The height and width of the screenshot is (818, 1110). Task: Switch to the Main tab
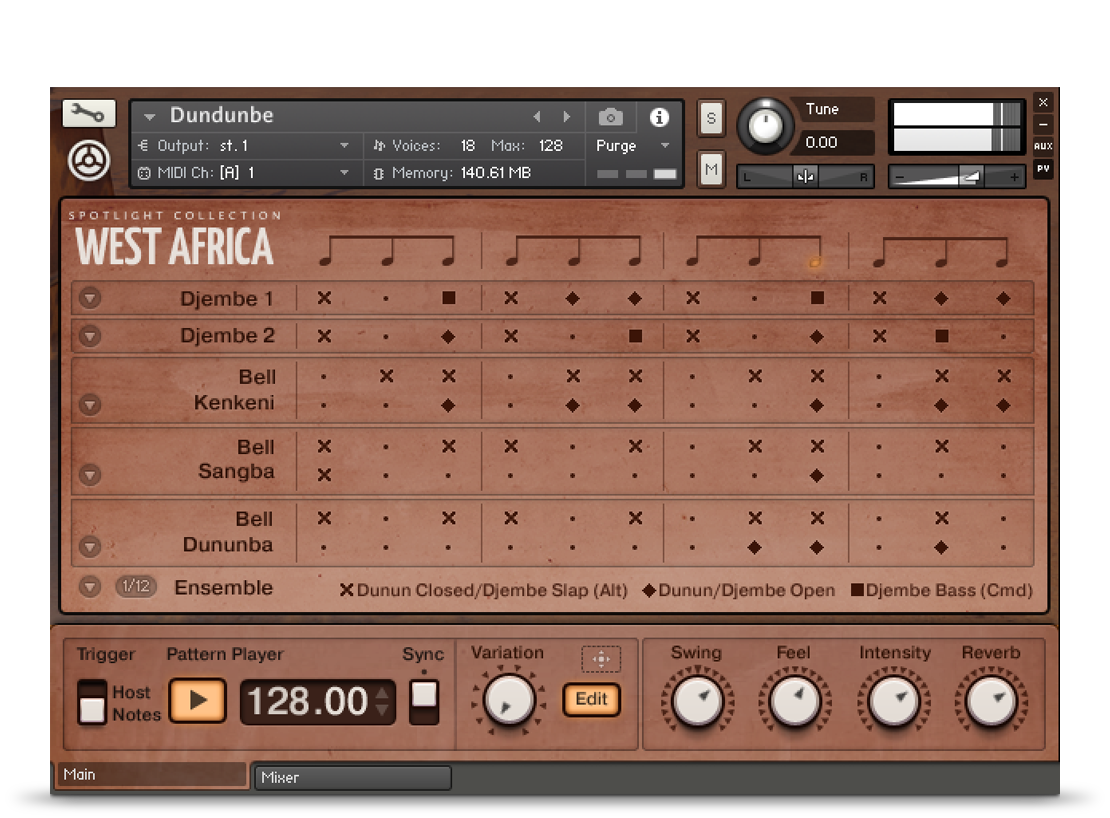150,775
